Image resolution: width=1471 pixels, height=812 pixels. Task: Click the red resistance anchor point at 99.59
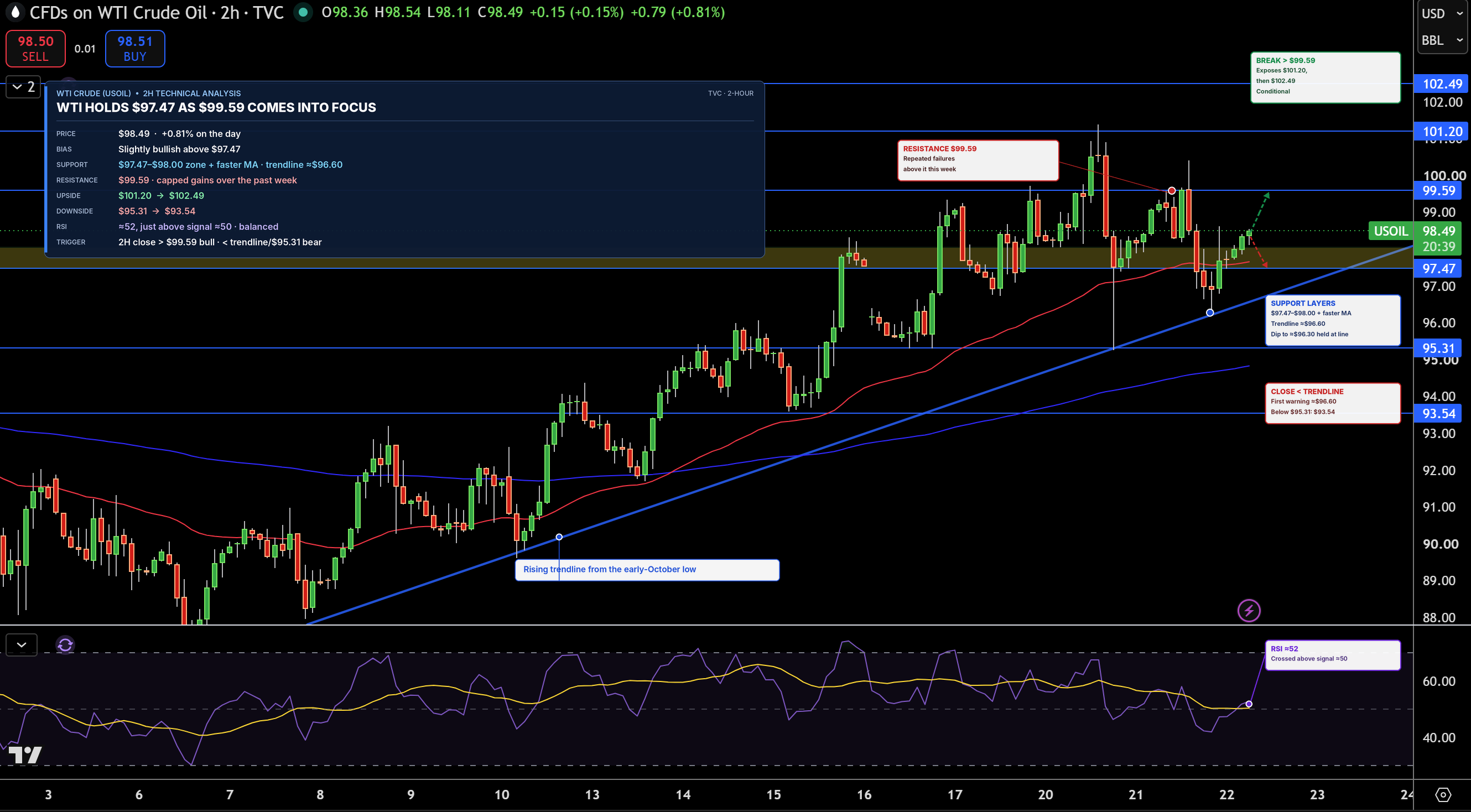tap(1172, 191)
